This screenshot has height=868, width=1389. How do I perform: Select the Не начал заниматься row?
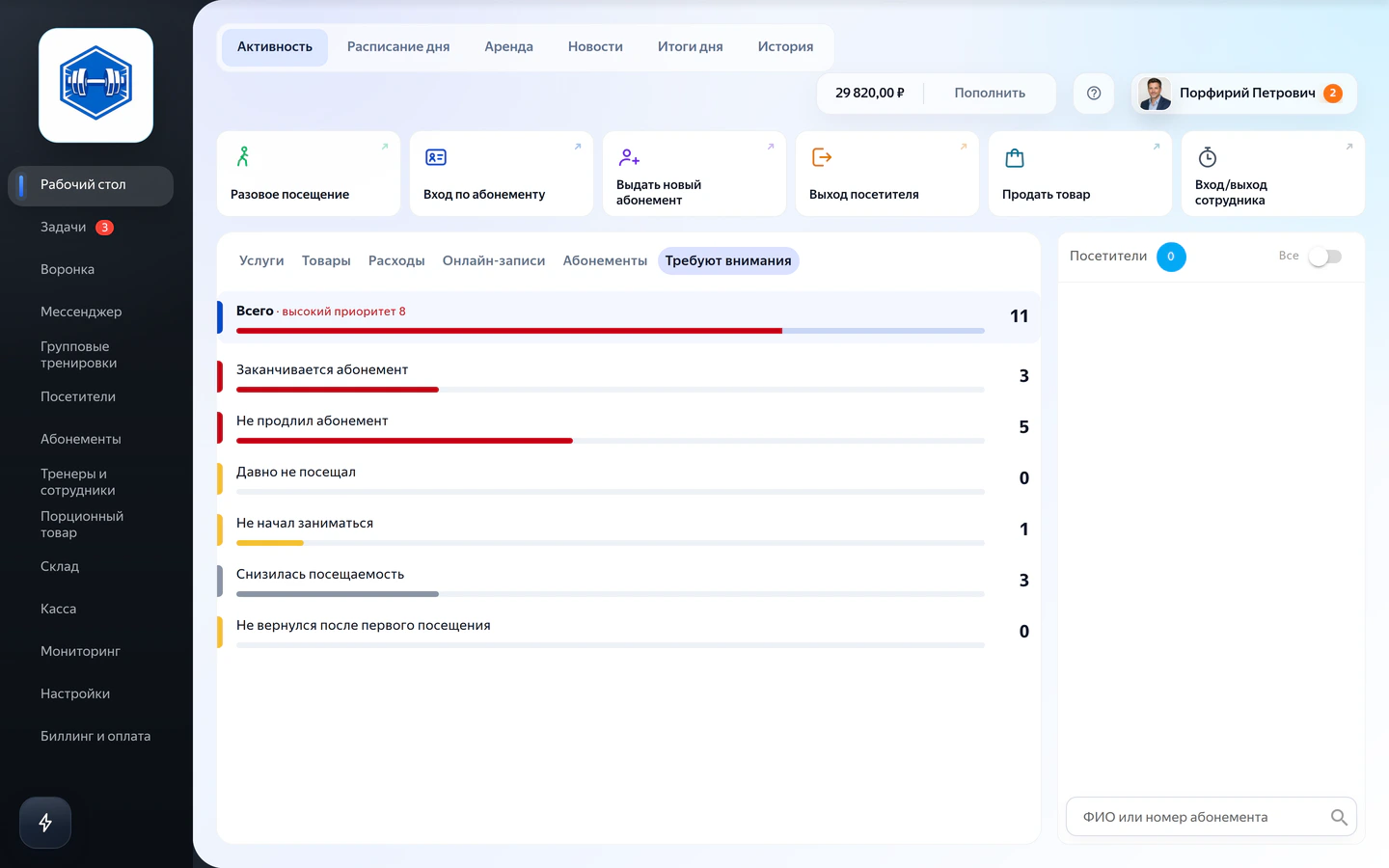click(629, 529)
